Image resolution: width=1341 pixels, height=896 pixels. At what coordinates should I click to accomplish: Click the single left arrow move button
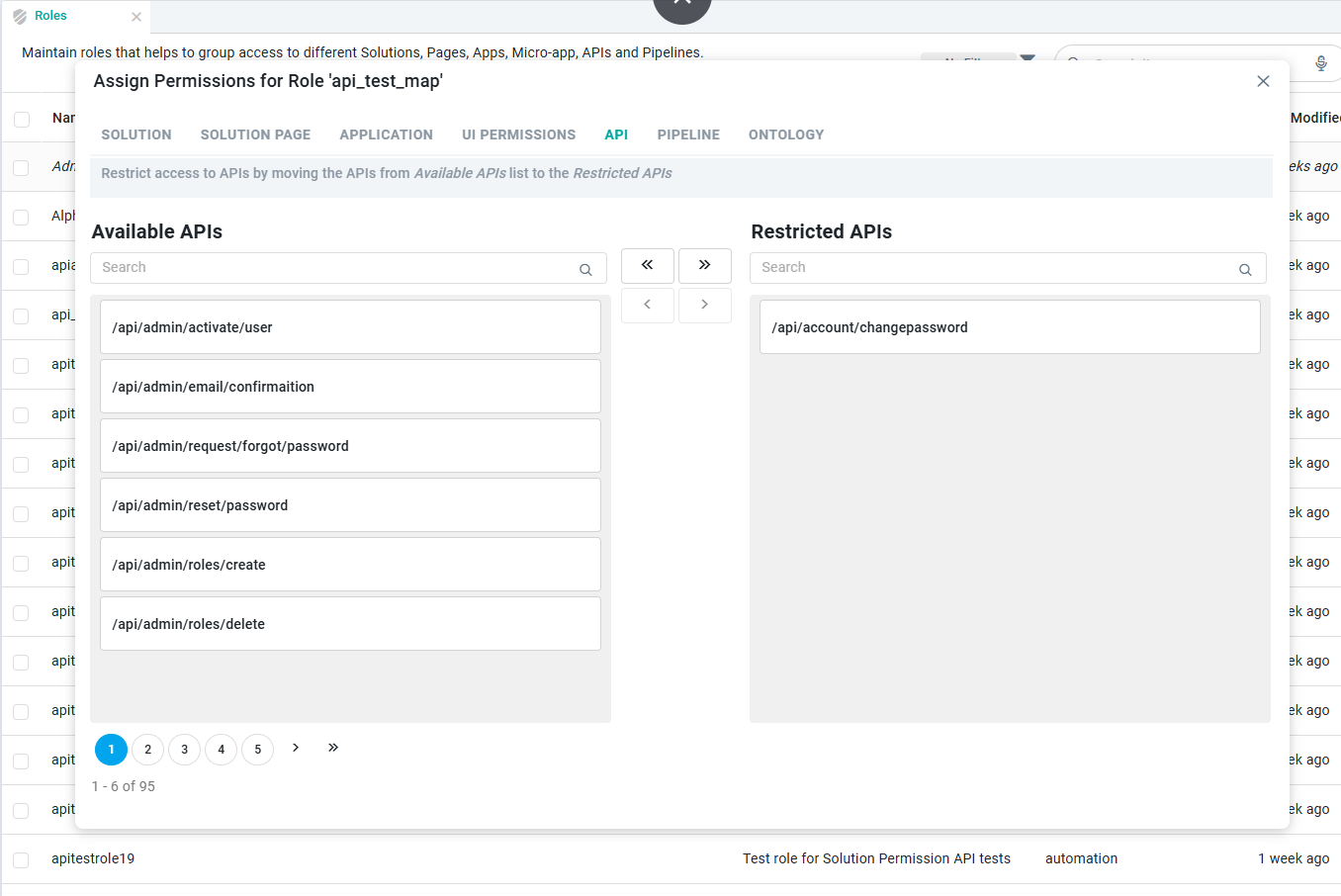pos(647,305)
